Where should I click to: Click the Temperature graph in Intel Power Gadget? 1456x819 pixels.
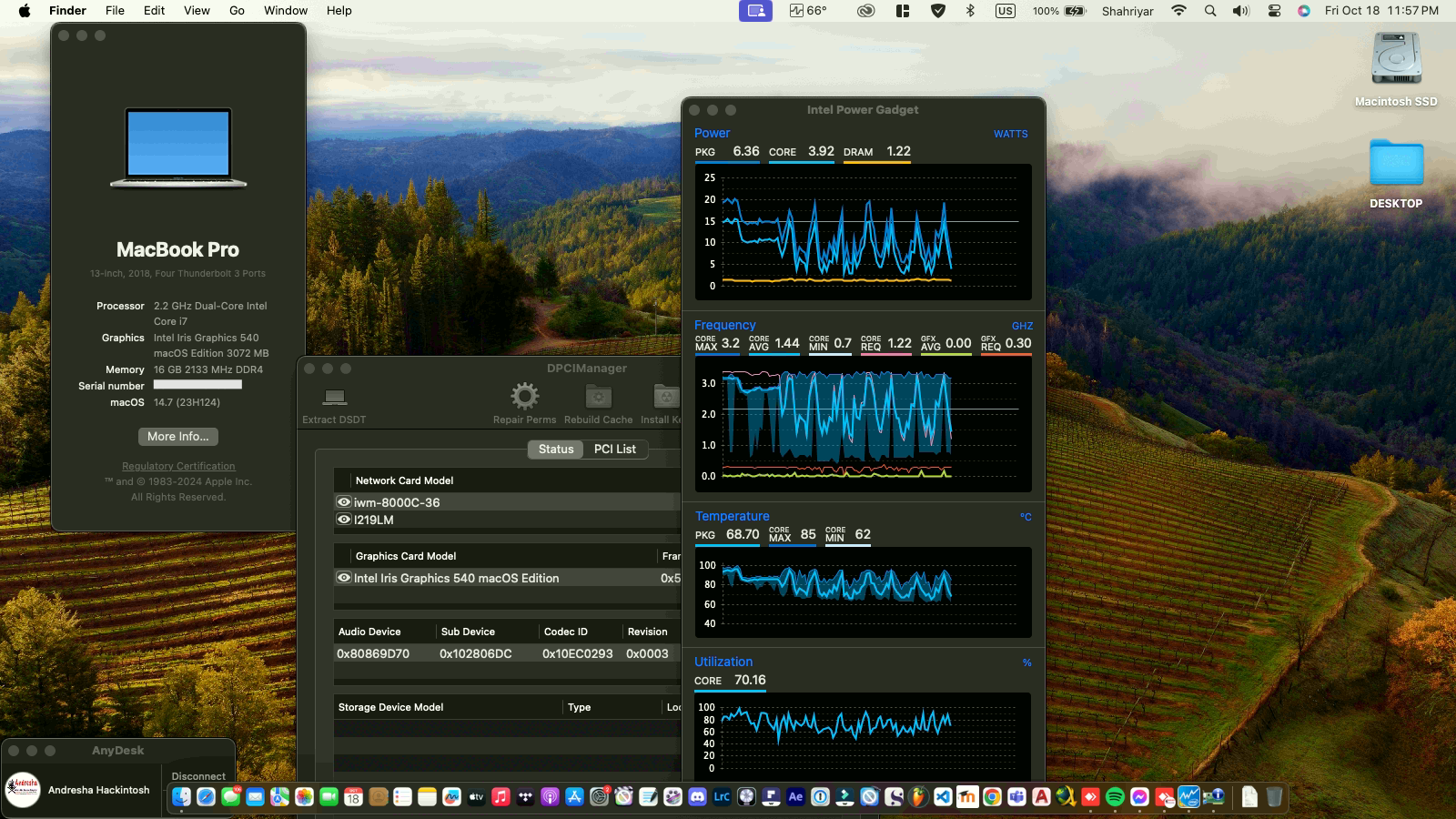(863, 592)
